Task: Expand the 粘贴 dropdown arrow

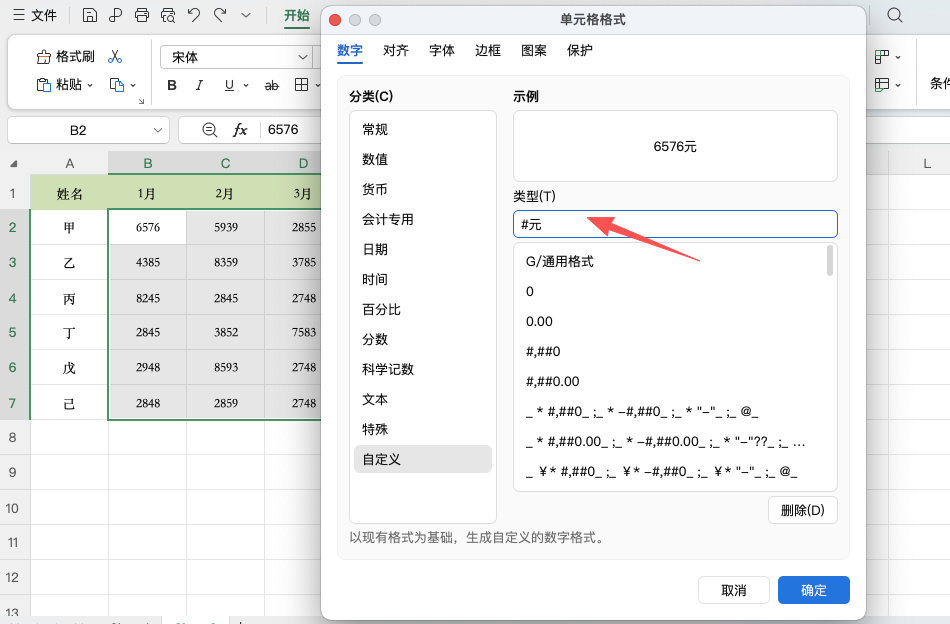Action: (x=90, y=85)
